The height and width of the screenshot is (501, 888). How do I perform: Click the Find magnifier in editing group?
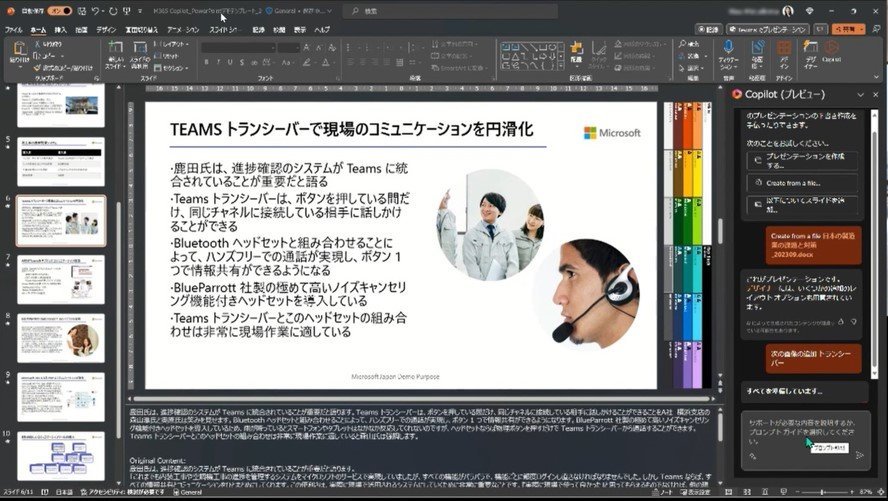click(688, 44)
